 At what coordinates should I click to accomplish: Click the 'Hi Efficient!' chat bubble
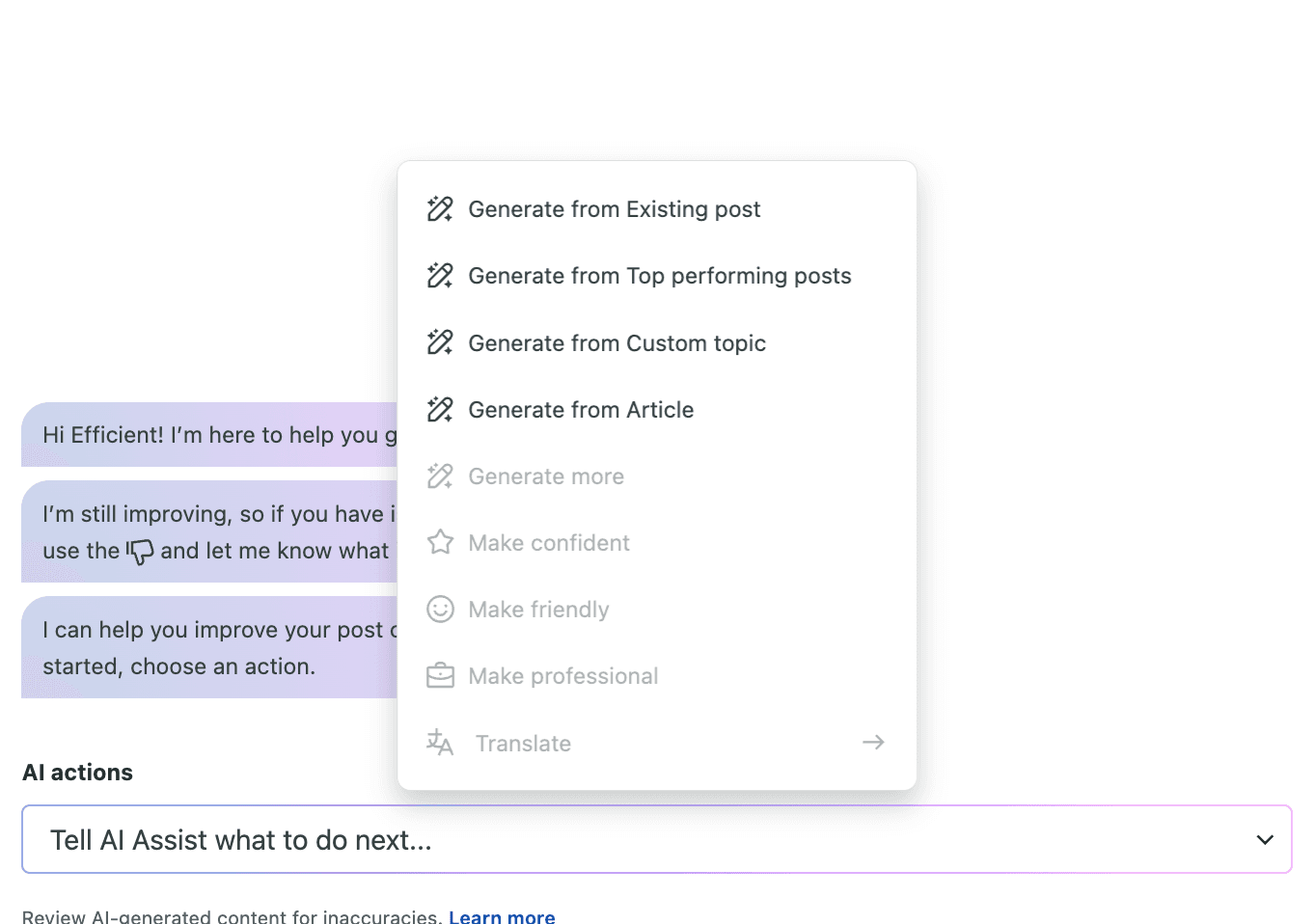pos(209,435)
